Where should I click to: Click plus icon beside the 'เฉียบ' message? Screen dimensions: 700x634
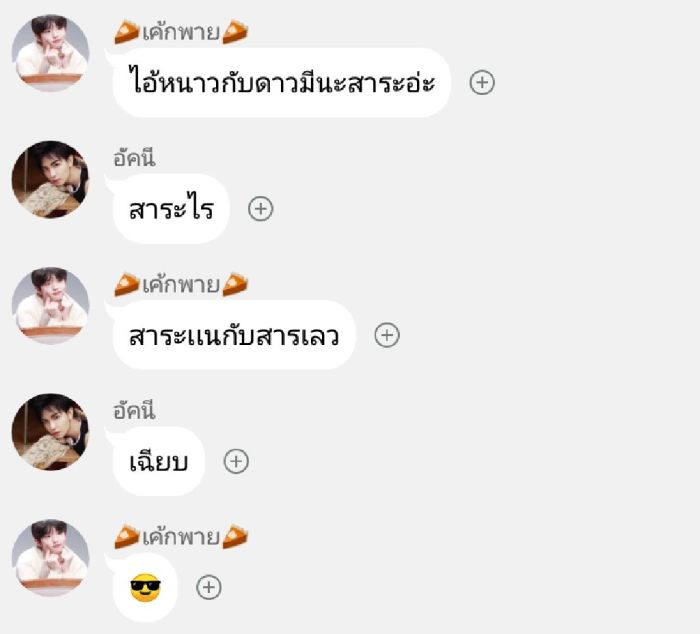[x=236, y=461]
